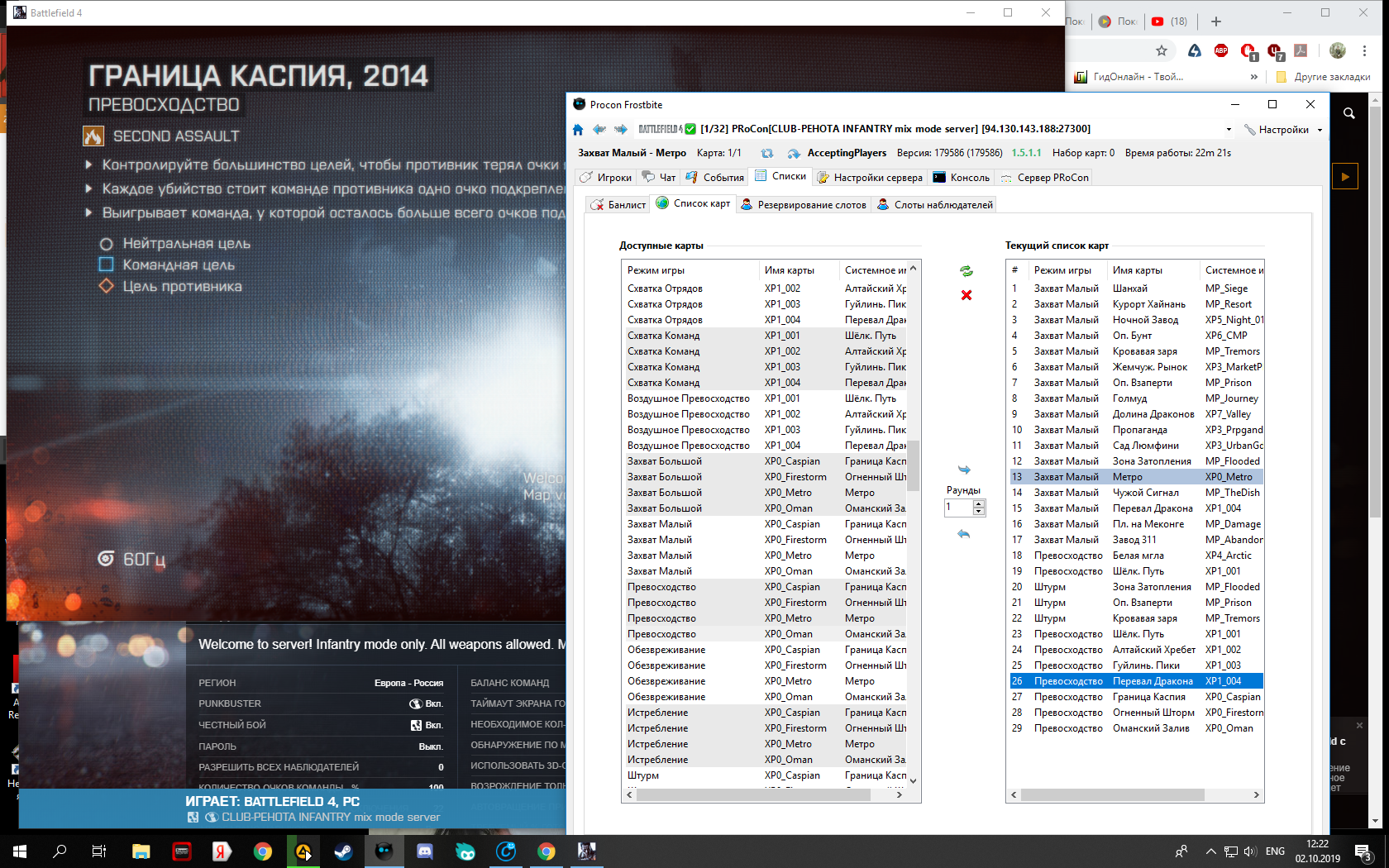Open a new Chrome tab with plus
The height and width of the screenshot is (868, 1389).
pyautogui.click(x=1215, y=21)
